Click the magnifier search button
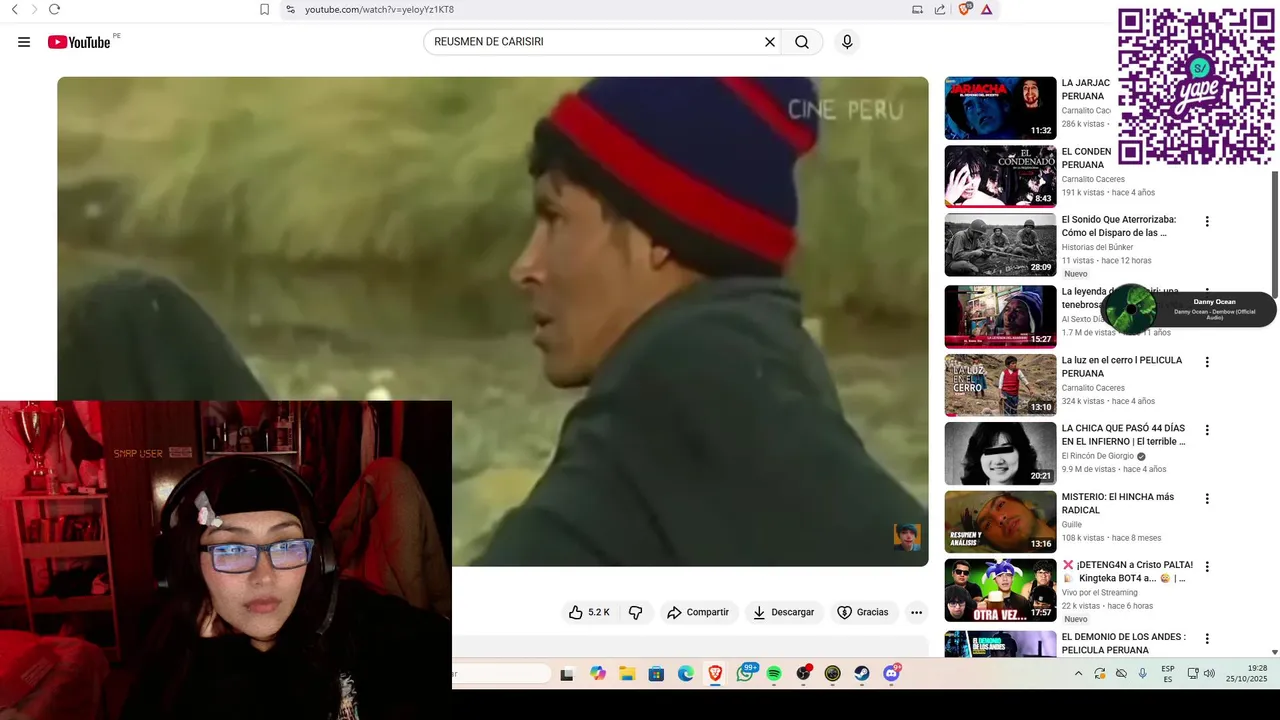The image size is (1280, 720). [802, 42]
